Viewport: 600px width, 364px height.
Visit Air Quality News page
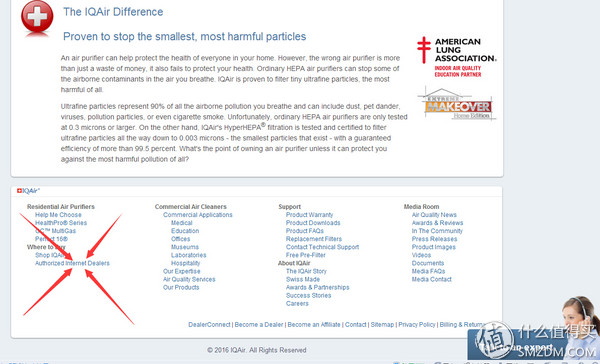[434, 215]
